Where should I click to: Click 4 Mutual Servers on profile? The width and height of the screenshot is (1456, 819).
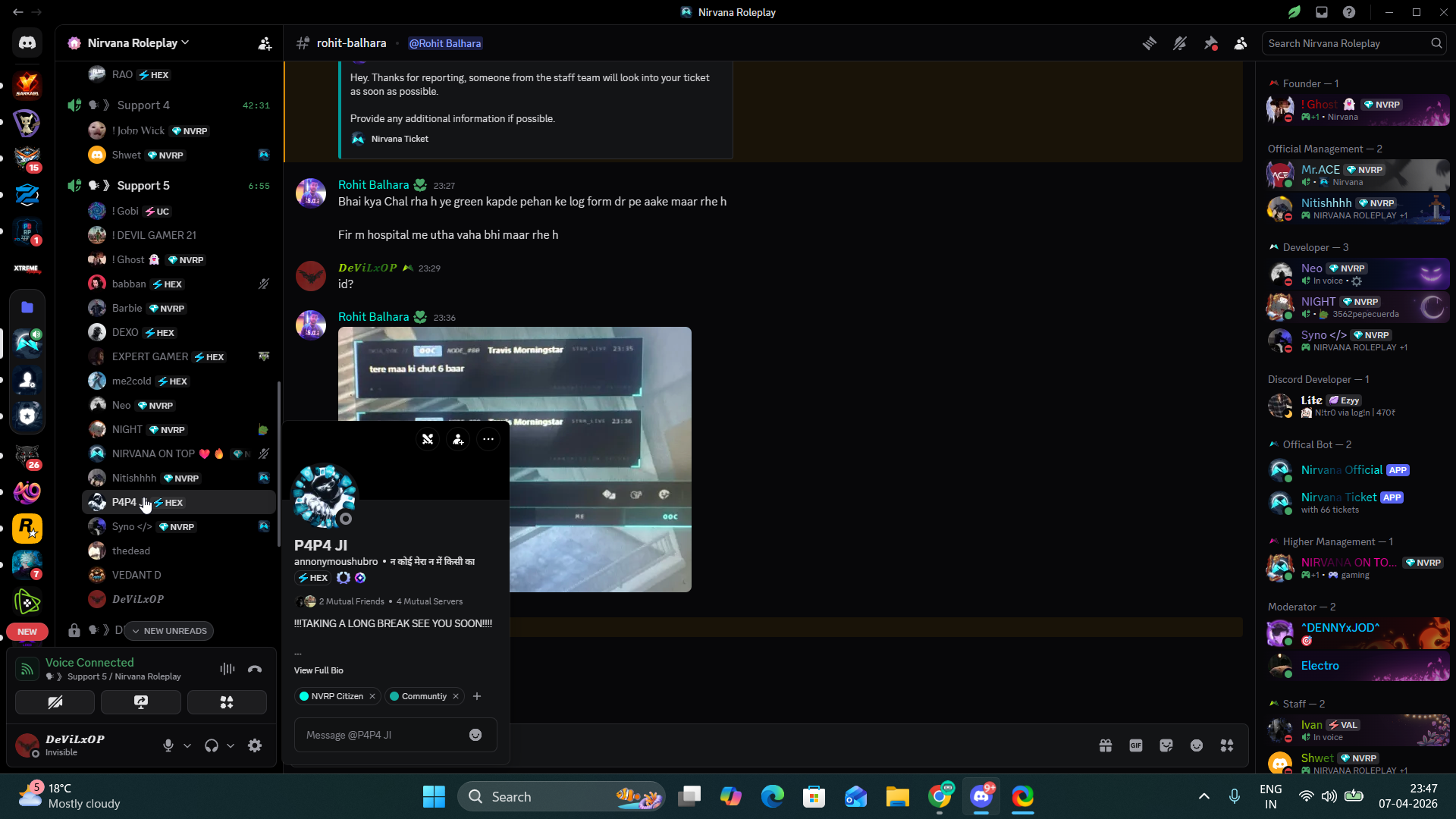[x=429, y=601]
